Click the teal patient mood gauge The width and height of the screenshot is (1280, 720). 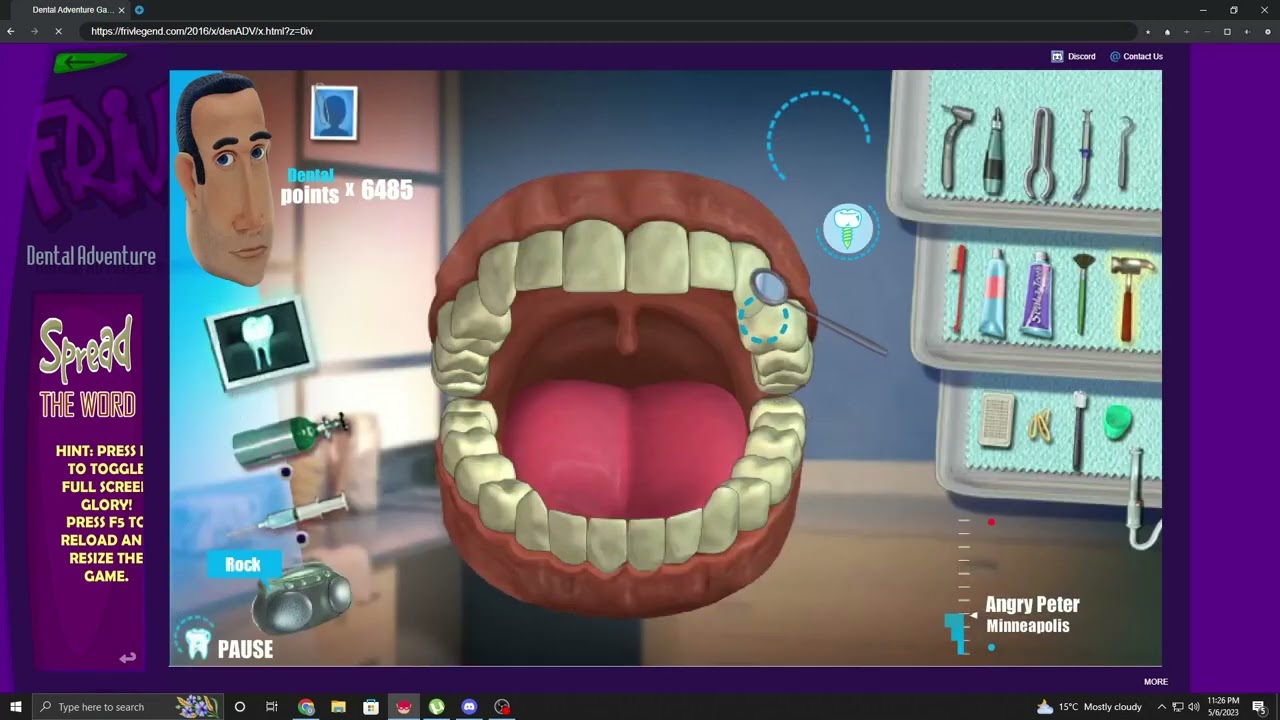coord(957,633)
